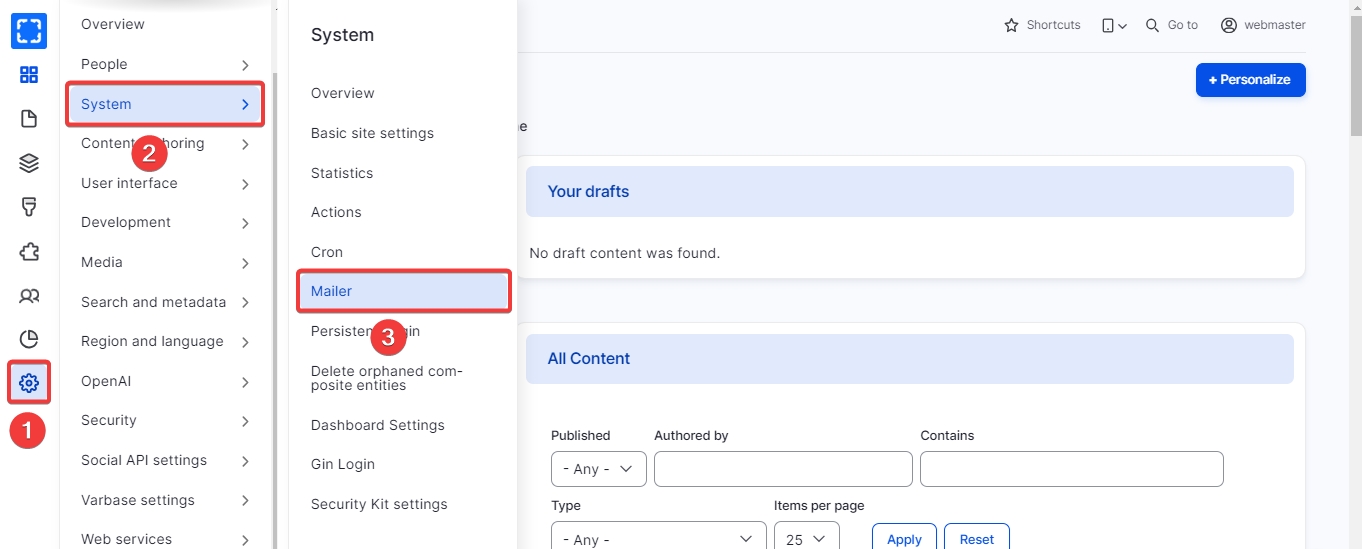This screenshot has width=1362, height=549.
Task: Click the Dashboard grid icon in sidebar
Action: coord(29,75)
